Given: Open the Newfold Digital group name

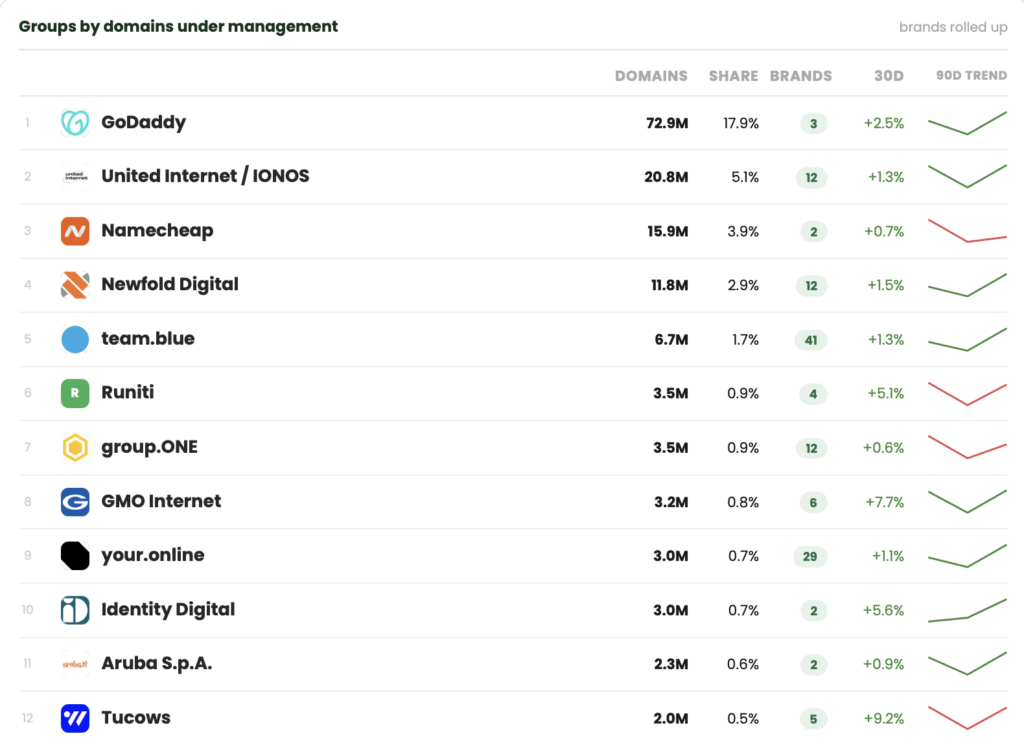Looking at the screenshot, I should [170, 285].
